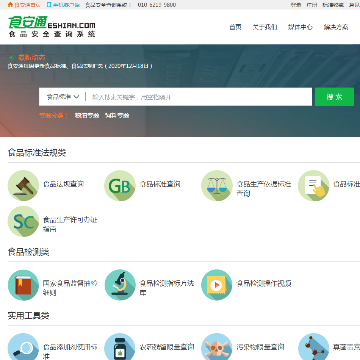Image resolution: width=360 pixels, height=360 pixels.
Task: Click the green 搜索 search button
Action: tap(334, 97)
